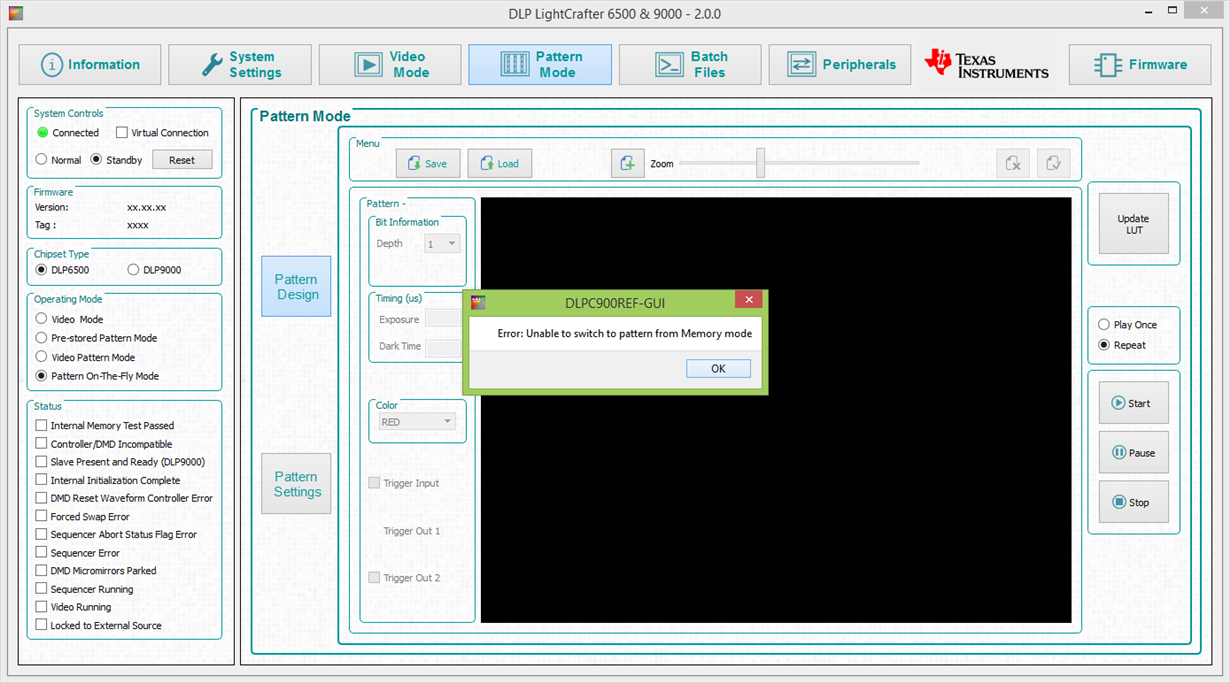This screenshot has height=683, width=1230.
Task: Close the DLPC900REF-GUI error dialog
Action: pos(748,300)
